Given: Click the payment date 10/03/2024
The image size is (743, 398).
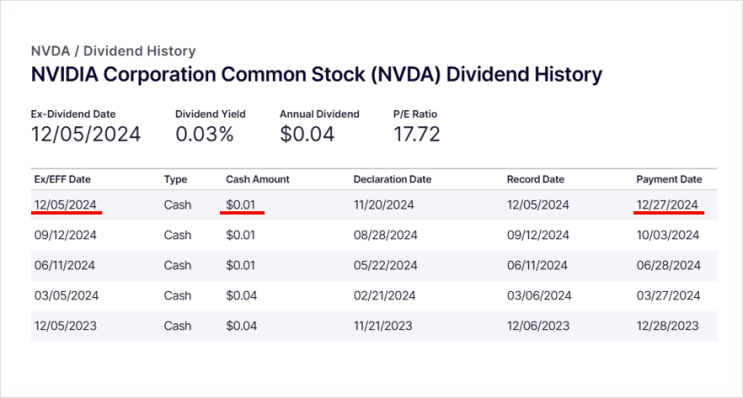Looking at the screenshot, I should 668,235.
